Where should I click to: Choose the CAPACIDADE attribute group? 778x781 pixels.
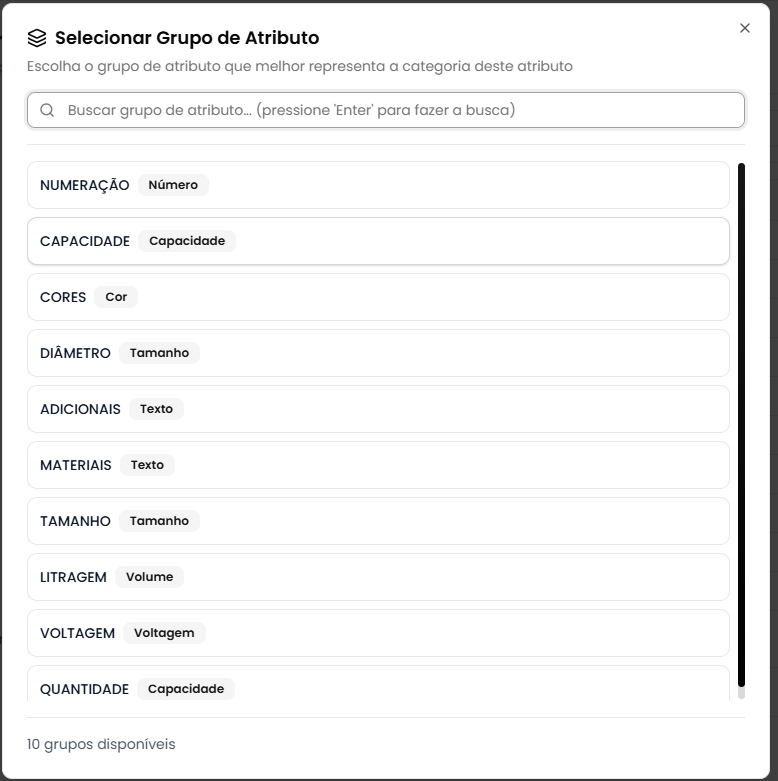tap(378, 241)
